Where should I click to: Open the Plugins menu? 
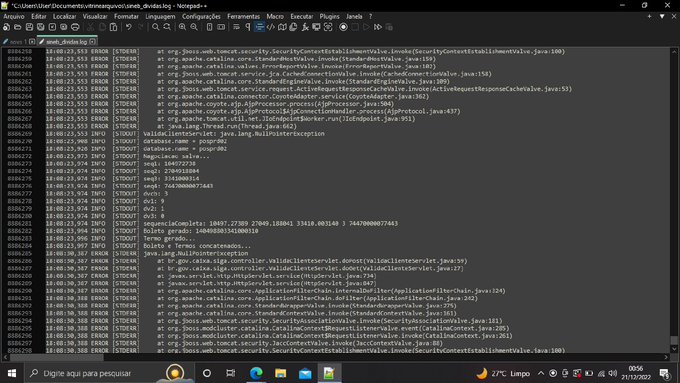330,16
